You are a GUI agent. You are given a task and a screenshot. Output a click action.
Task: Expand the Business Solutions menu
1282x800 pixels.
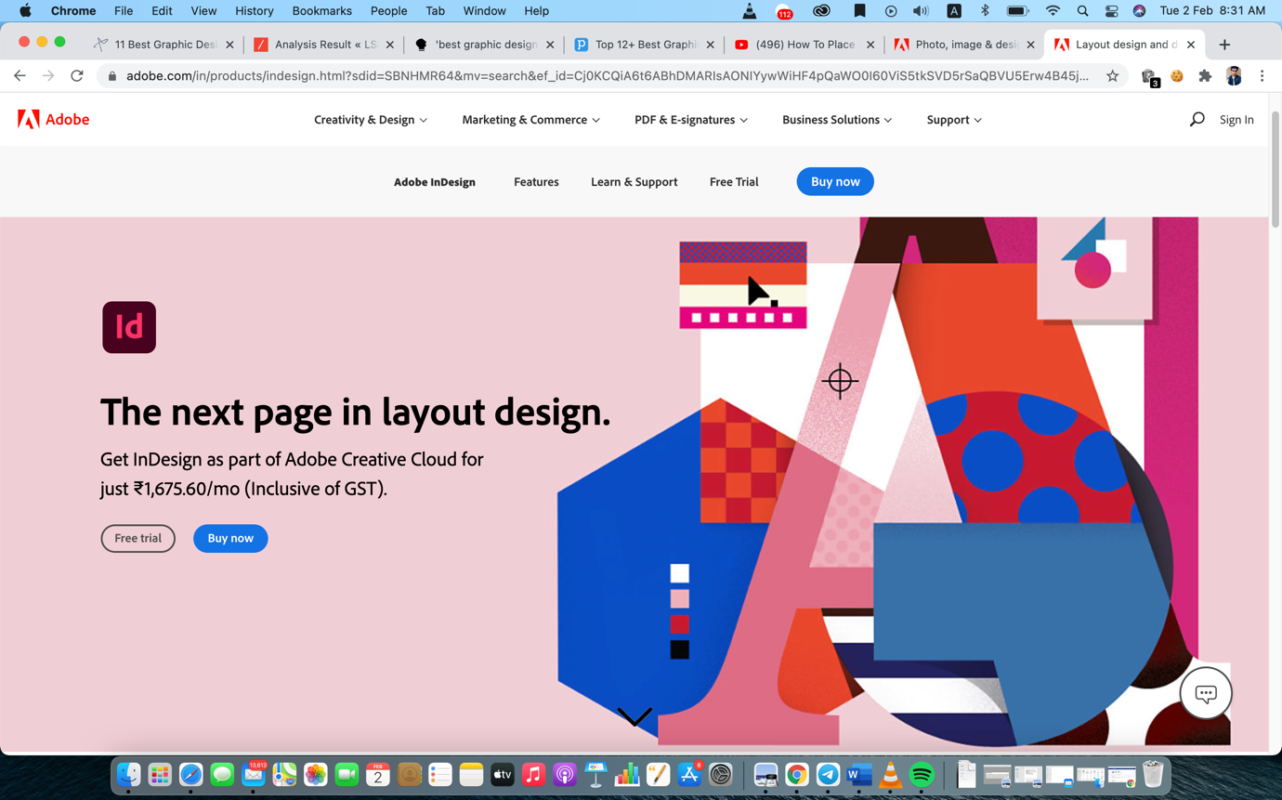837,120
